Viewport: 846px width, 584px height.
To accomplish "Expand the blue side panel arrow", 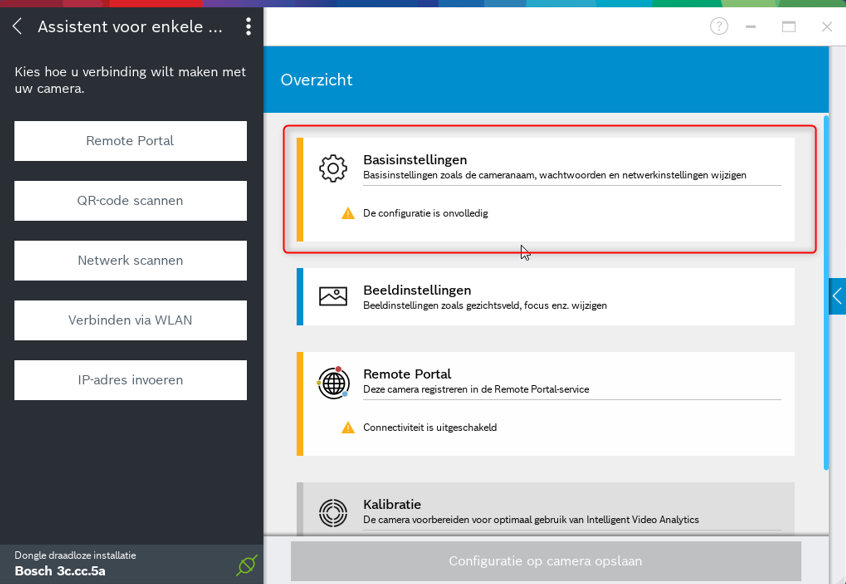I will click(837, 297).
